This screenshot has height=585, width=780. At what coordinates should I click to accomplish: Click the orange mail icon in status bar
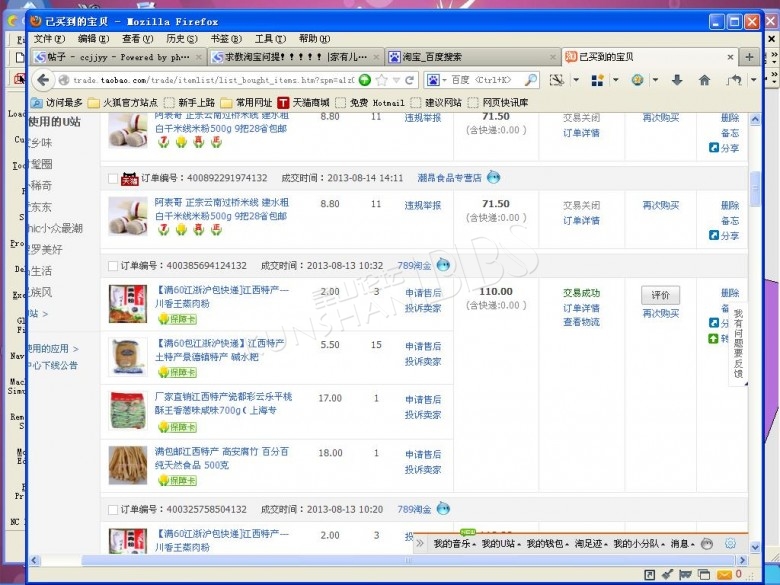click(x=724, y=575)
